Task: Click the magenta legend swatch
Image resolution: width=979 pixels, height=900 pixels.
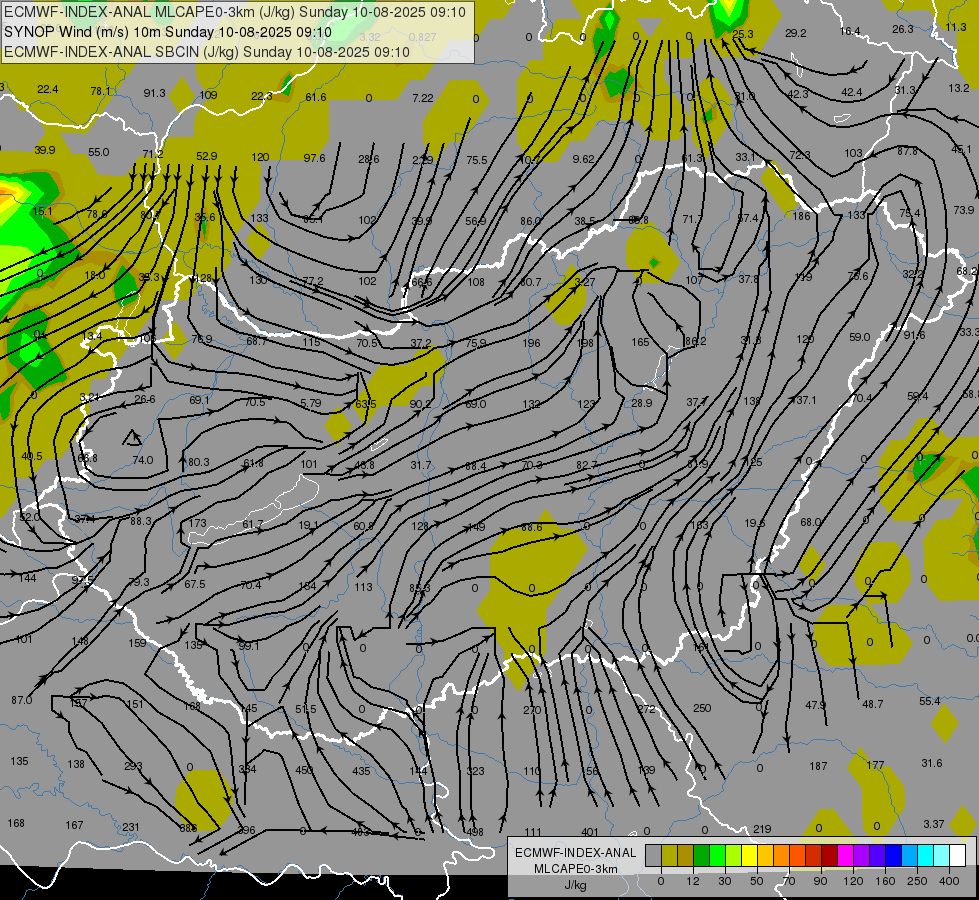Action: point(845,855)
